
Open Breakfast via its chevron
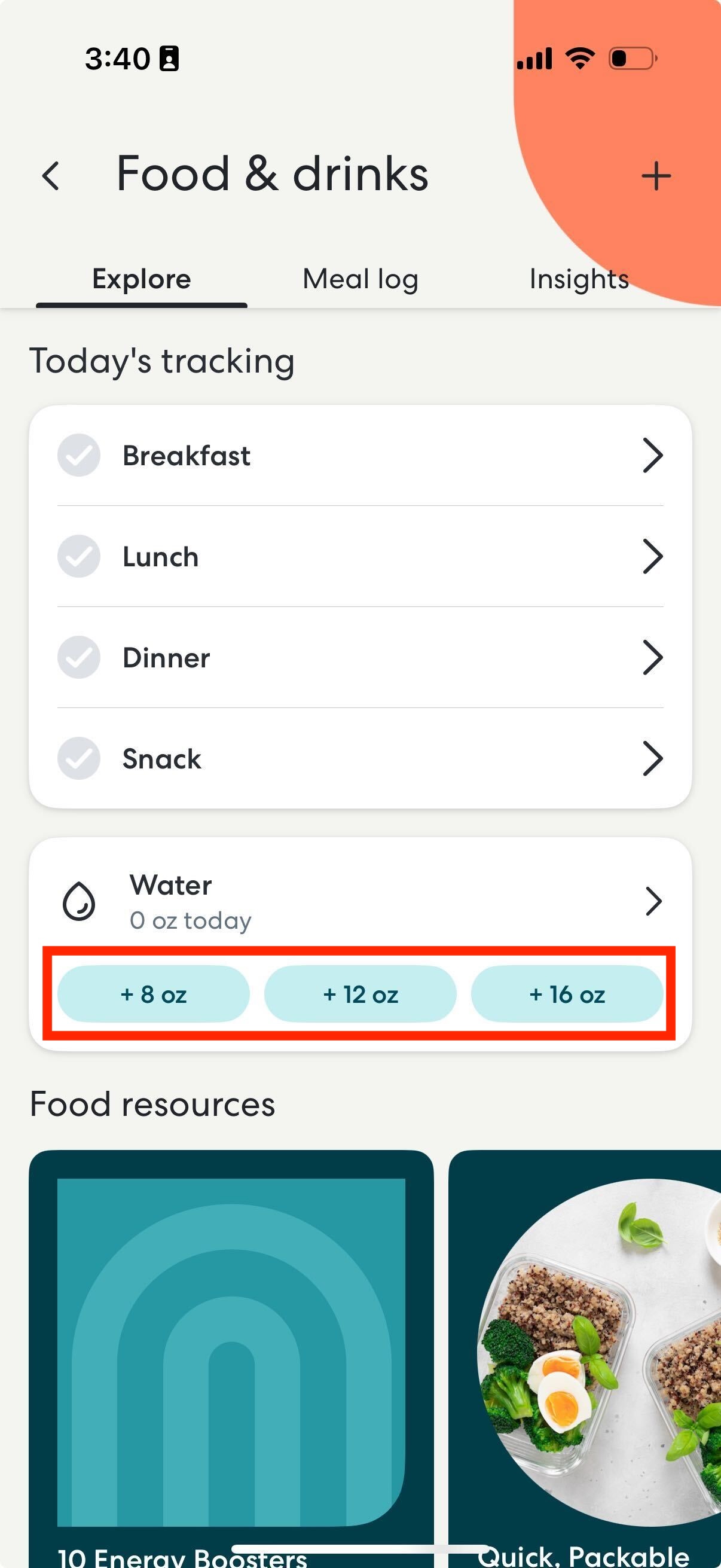[x=653, y=455]
